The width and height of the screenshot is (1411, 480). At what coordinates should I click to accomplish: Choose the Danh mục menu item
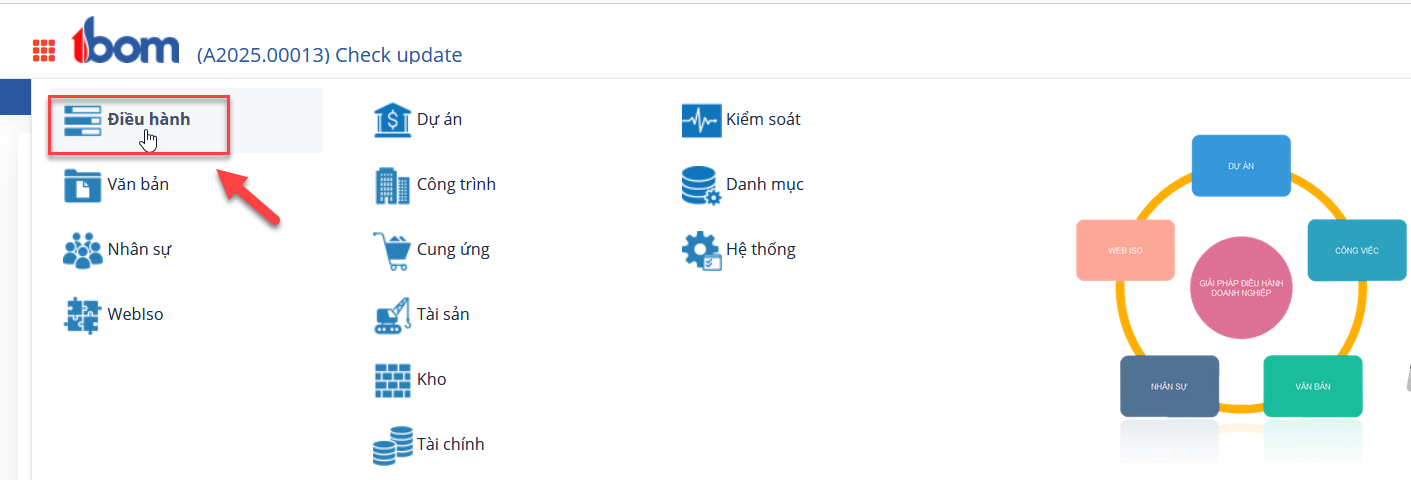click(742, 185)
